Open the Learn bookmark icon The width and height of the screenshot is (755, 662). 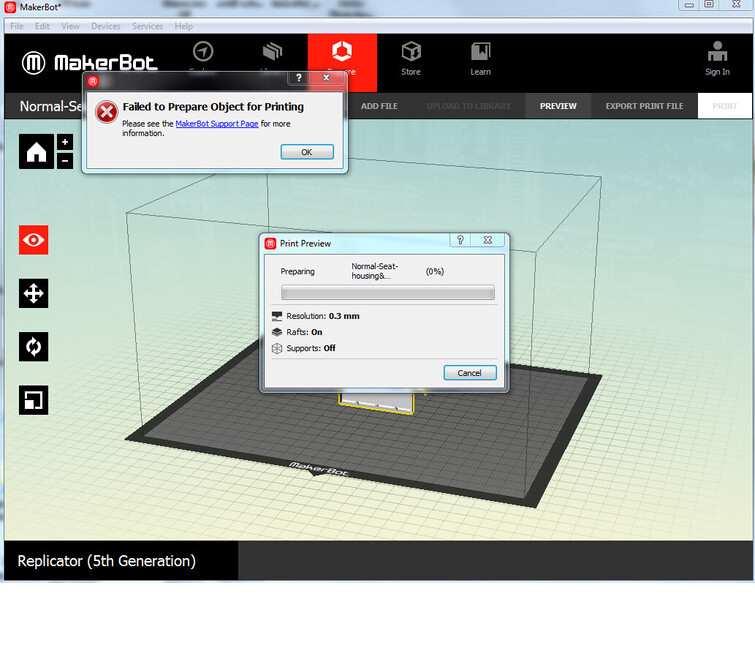[x=481, y=51]
